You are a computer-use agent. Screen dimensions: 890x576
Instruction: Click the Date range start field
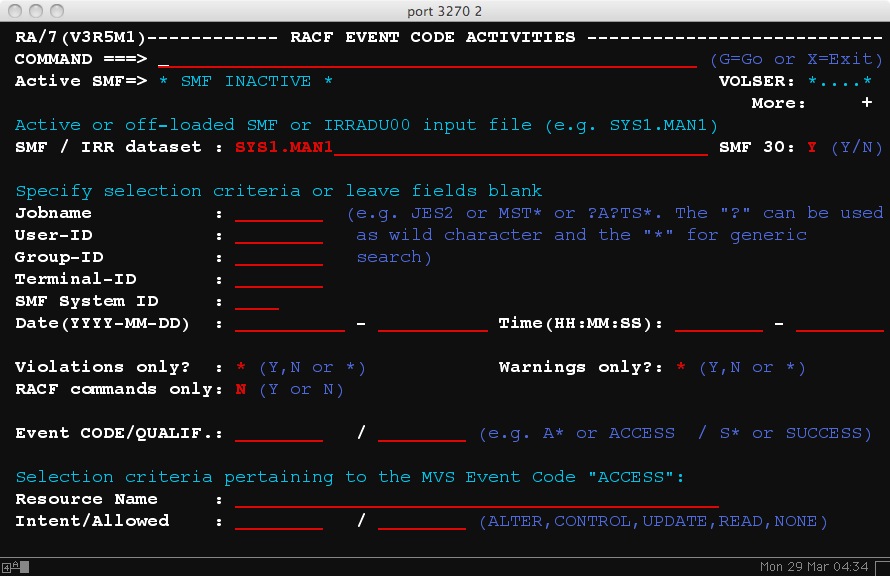coord(289,323)
